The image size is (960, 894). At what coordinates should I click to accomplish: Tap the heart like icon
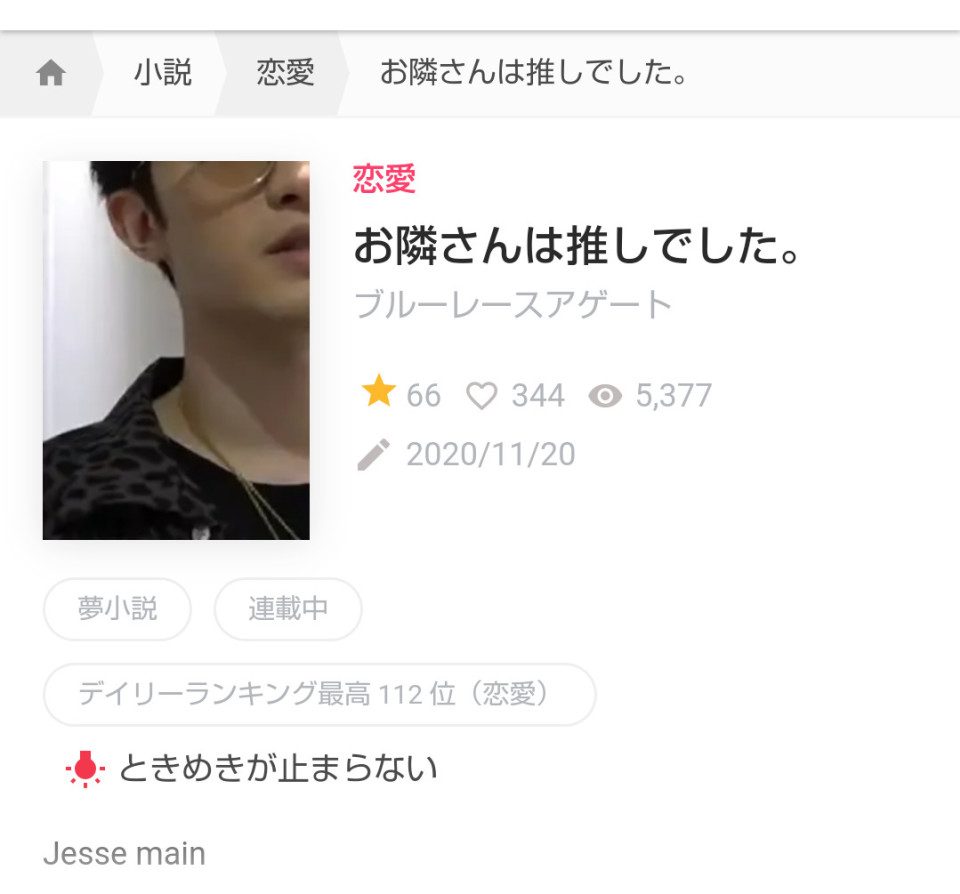[x=482, y=396]
